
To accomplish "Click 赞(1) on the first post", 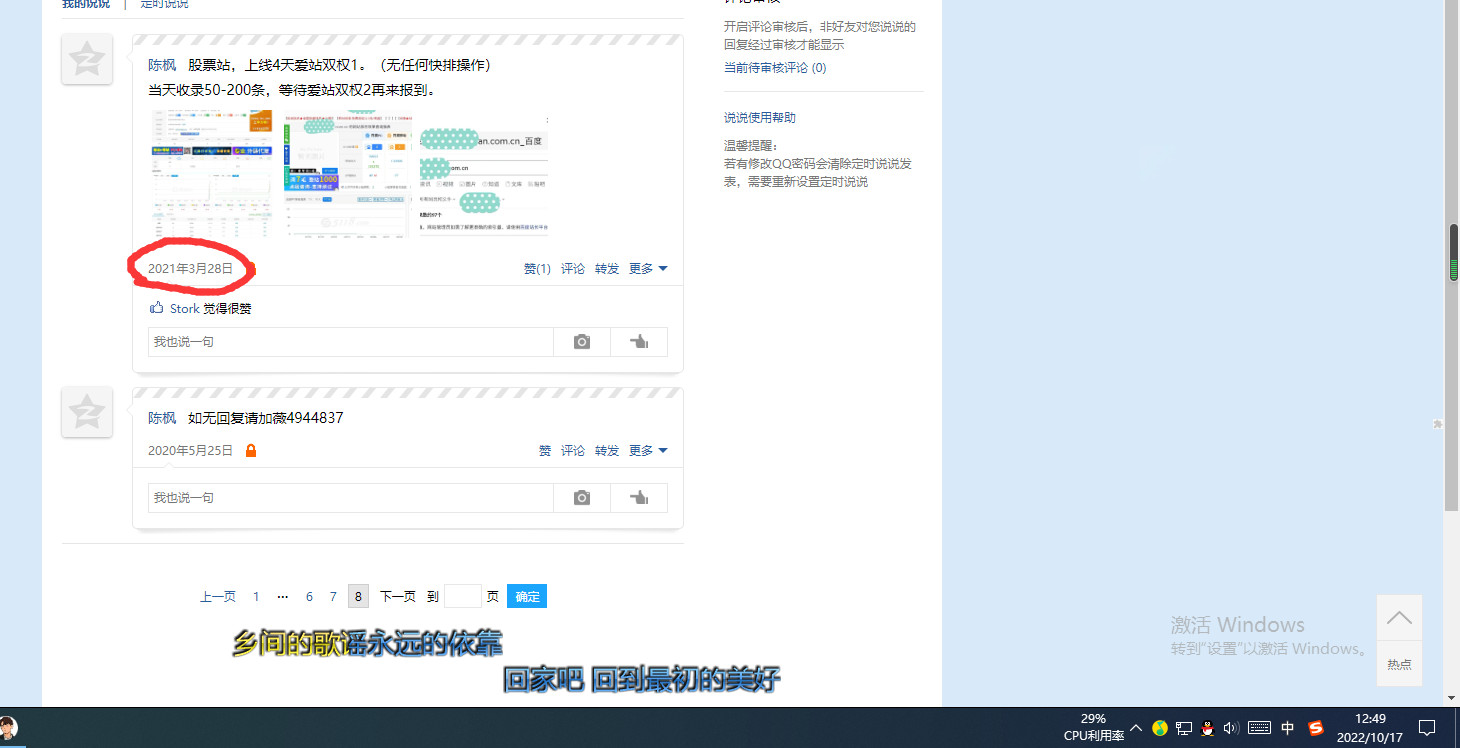I will pyautogui.click(x=537, y=269).
